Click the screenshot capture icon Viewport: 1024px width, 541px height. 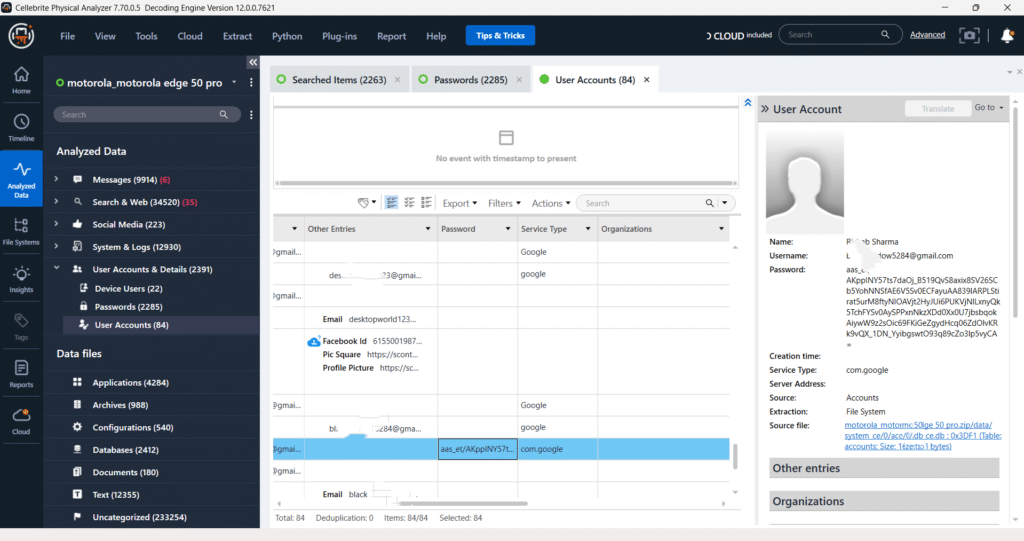pos(969,35)
